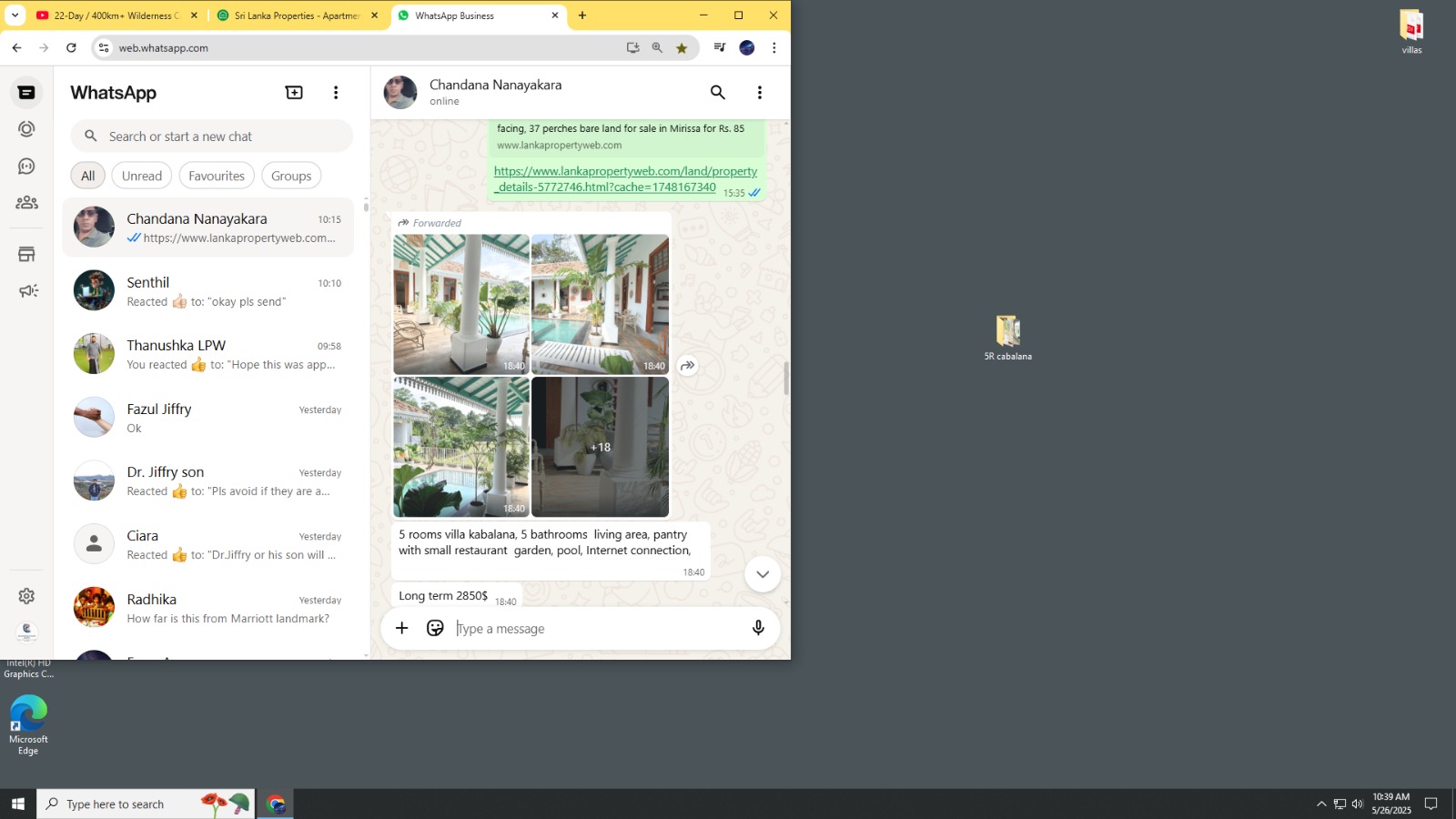
Task: Open WhatsApp settings gear icon
Action: coord(26,596)
